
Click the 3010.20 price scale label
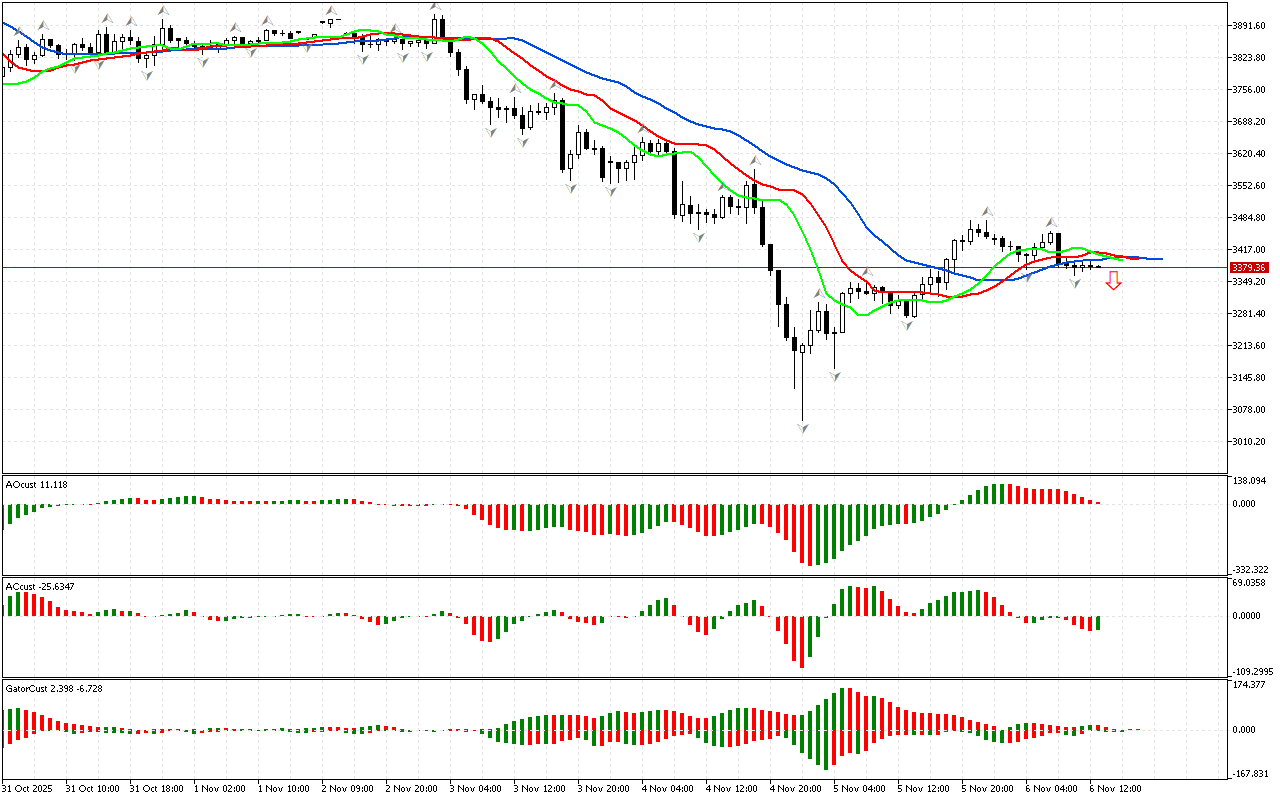click(x=1250, y=442)
